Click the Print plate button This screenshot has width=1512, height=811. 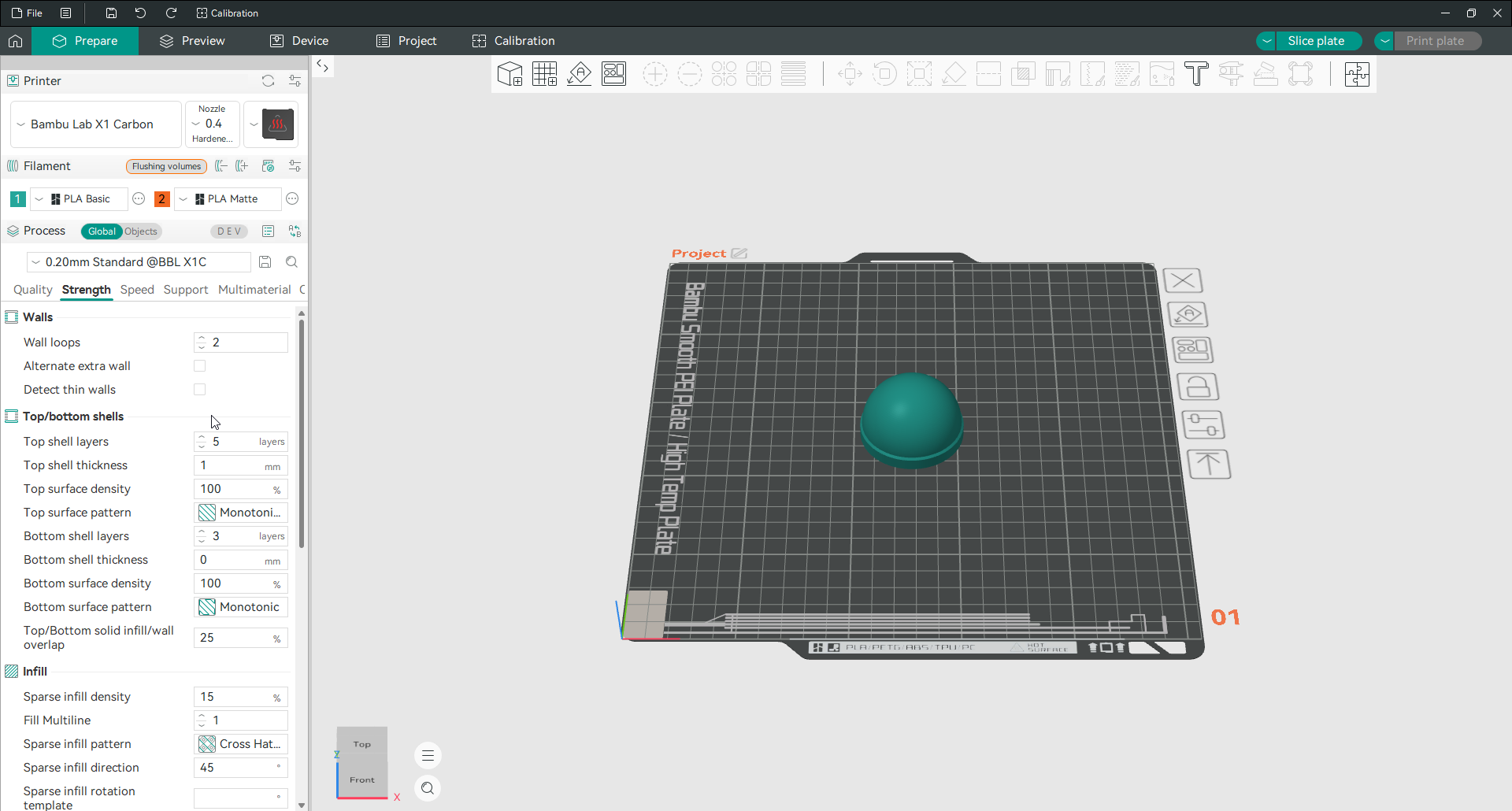click(x=1437, y=41)
